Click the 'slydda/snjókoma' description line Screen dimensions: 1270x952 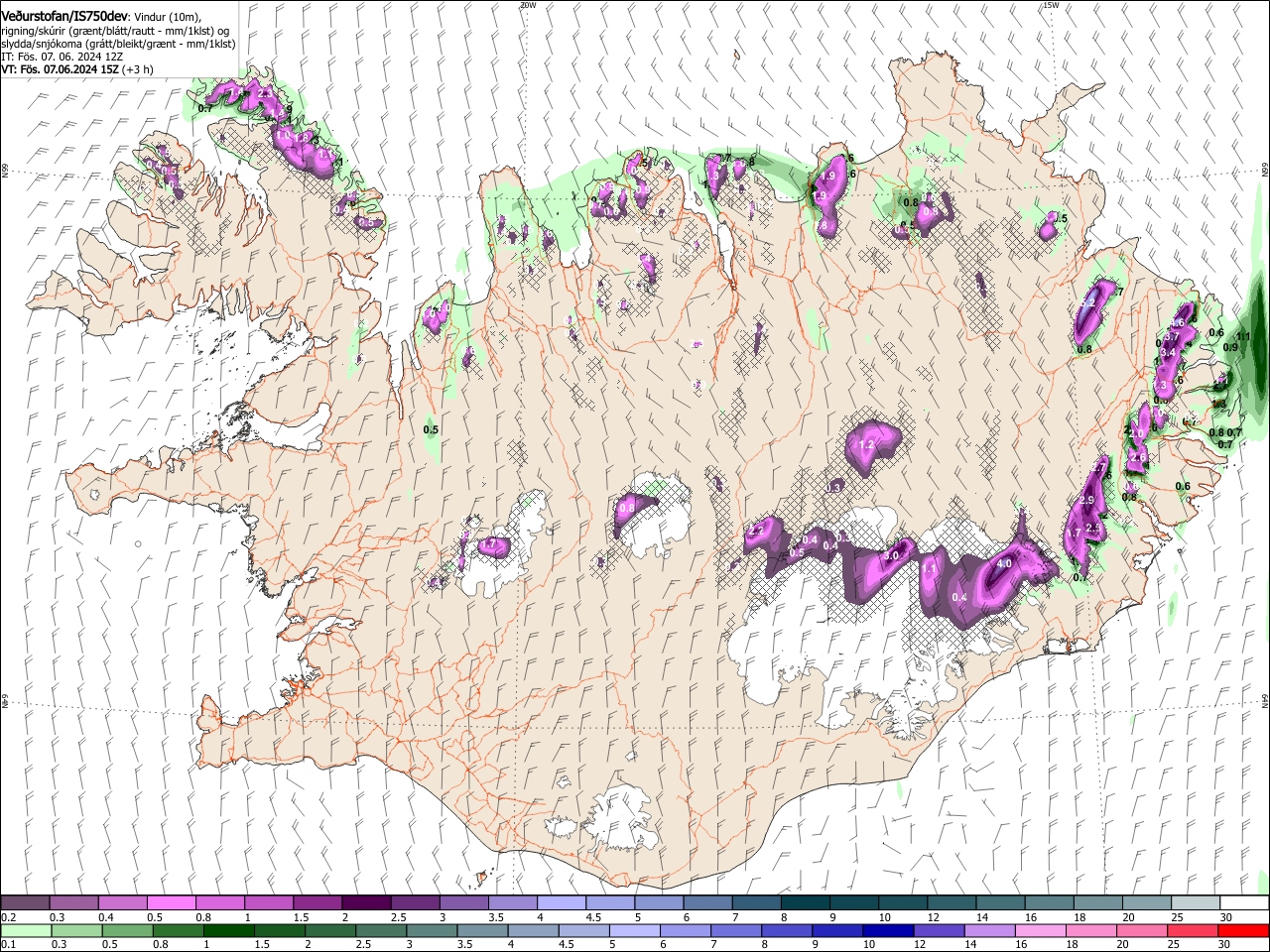tap(118, 45)
